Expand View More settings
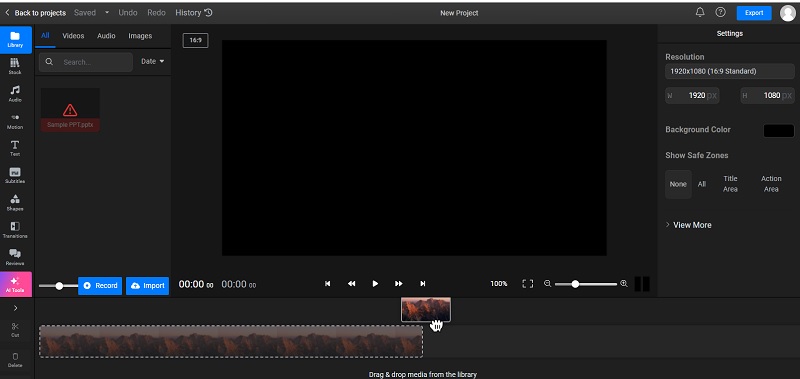Viewport: 800px width, 379px height. pos(688,225)
